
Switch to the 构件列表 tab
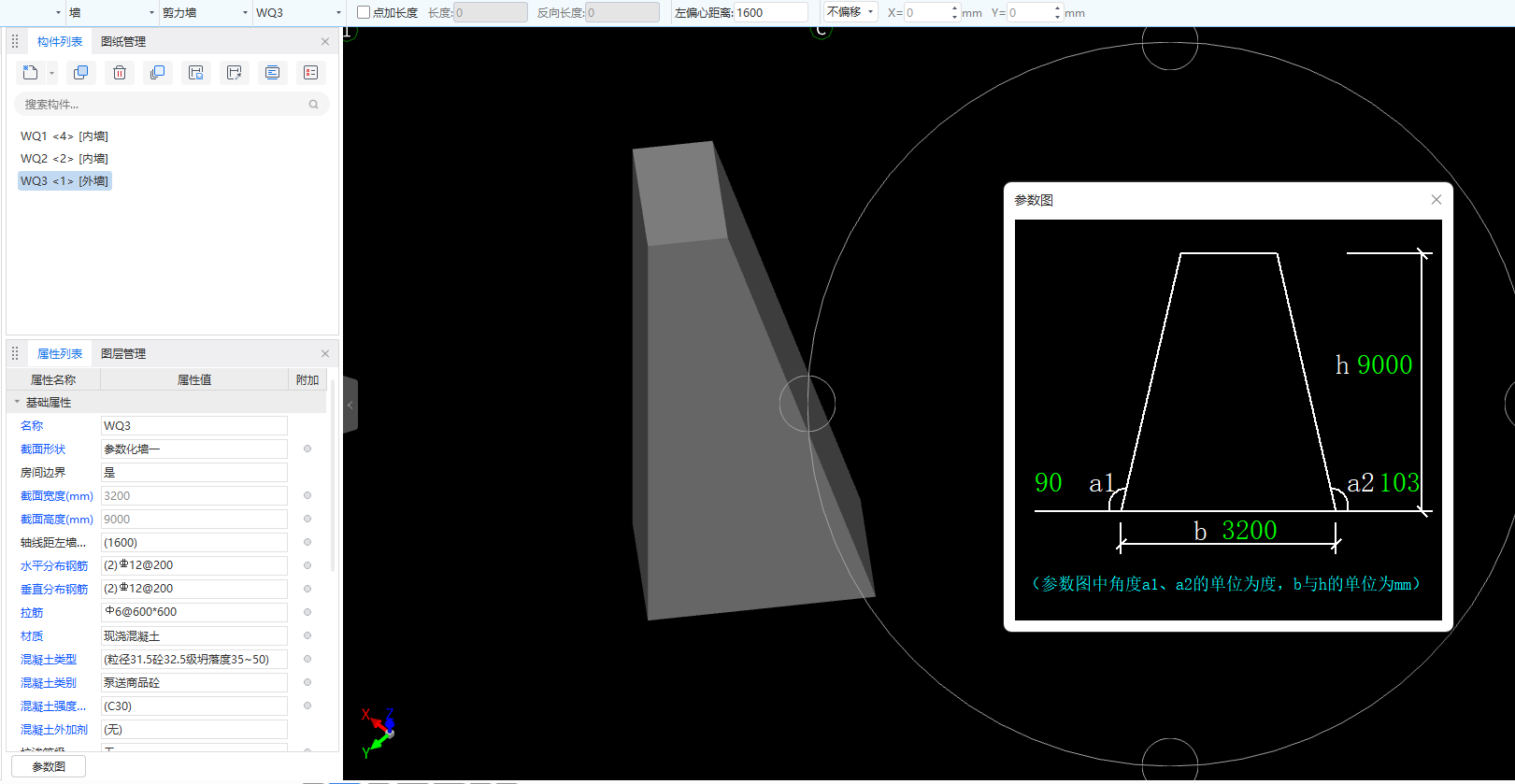point(60,41)
